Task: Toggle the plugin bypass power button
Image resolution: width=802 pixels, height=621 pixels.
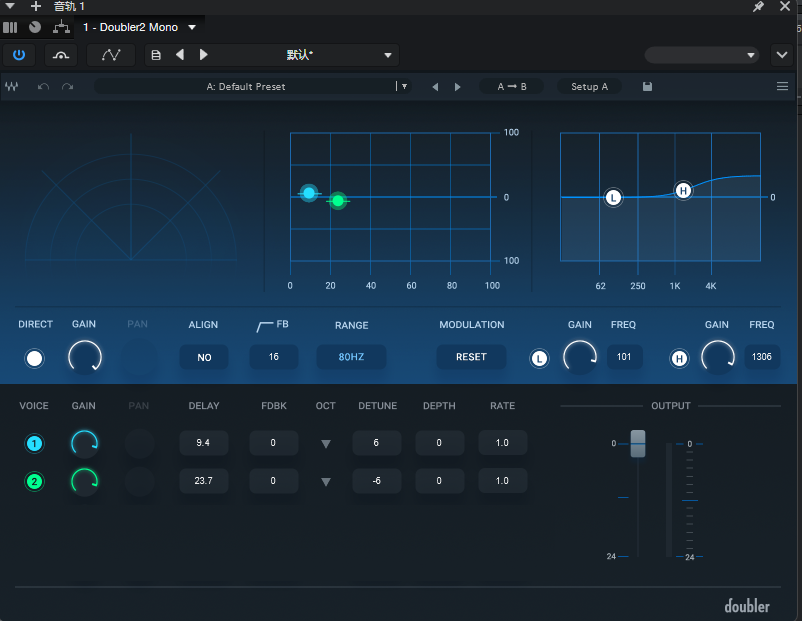Action: pos(18,55)
